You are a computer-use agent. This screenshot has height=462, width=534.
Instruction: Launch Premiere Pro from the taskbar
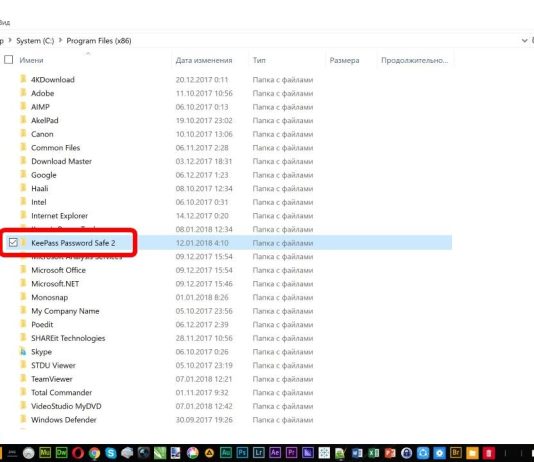[291, 452]
